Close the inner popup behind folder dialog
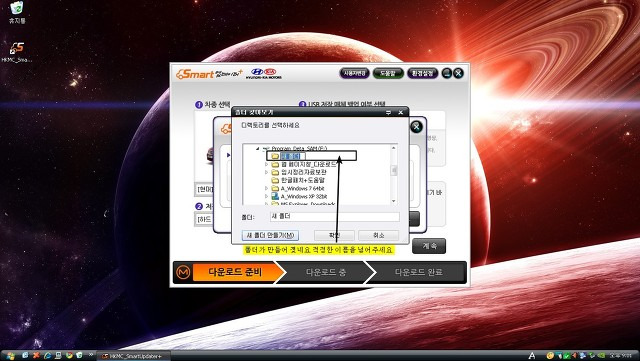Screen dimensions: 640x361 pyautogui.click(x=416, y=127)
